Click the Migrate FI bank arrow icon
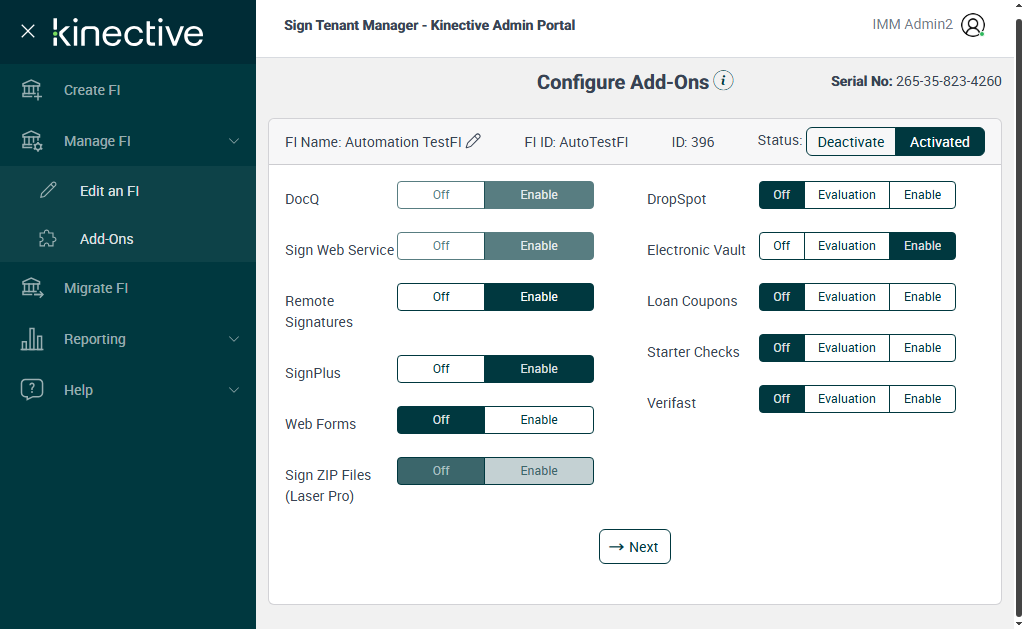Viewport: 1024px width, 629px height. [x=31, y=287]
